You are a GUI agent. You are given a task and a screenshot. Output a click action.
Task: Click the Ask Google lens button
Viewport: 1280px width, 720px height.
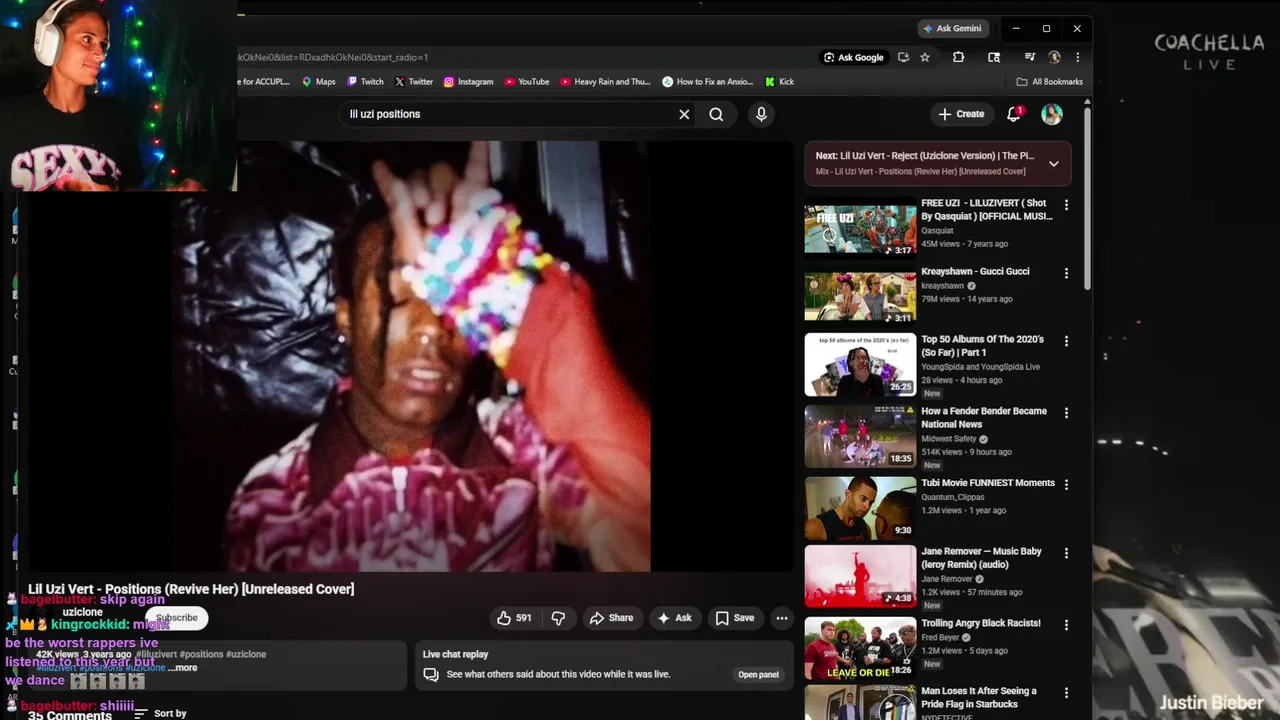pyautogui.click(x=853, y=57)
